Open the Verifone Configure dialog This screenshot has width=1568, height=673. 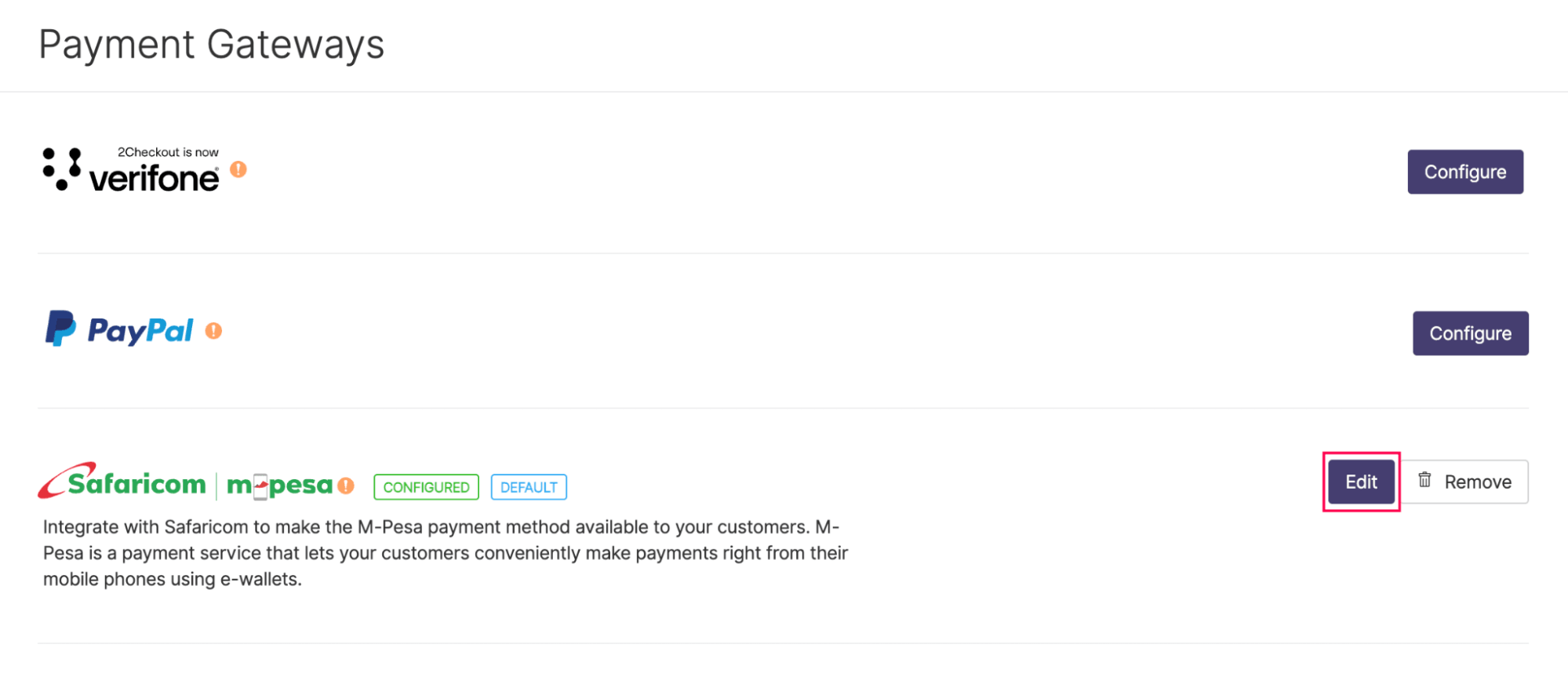pyautogui.click(x=1464, y=171)
